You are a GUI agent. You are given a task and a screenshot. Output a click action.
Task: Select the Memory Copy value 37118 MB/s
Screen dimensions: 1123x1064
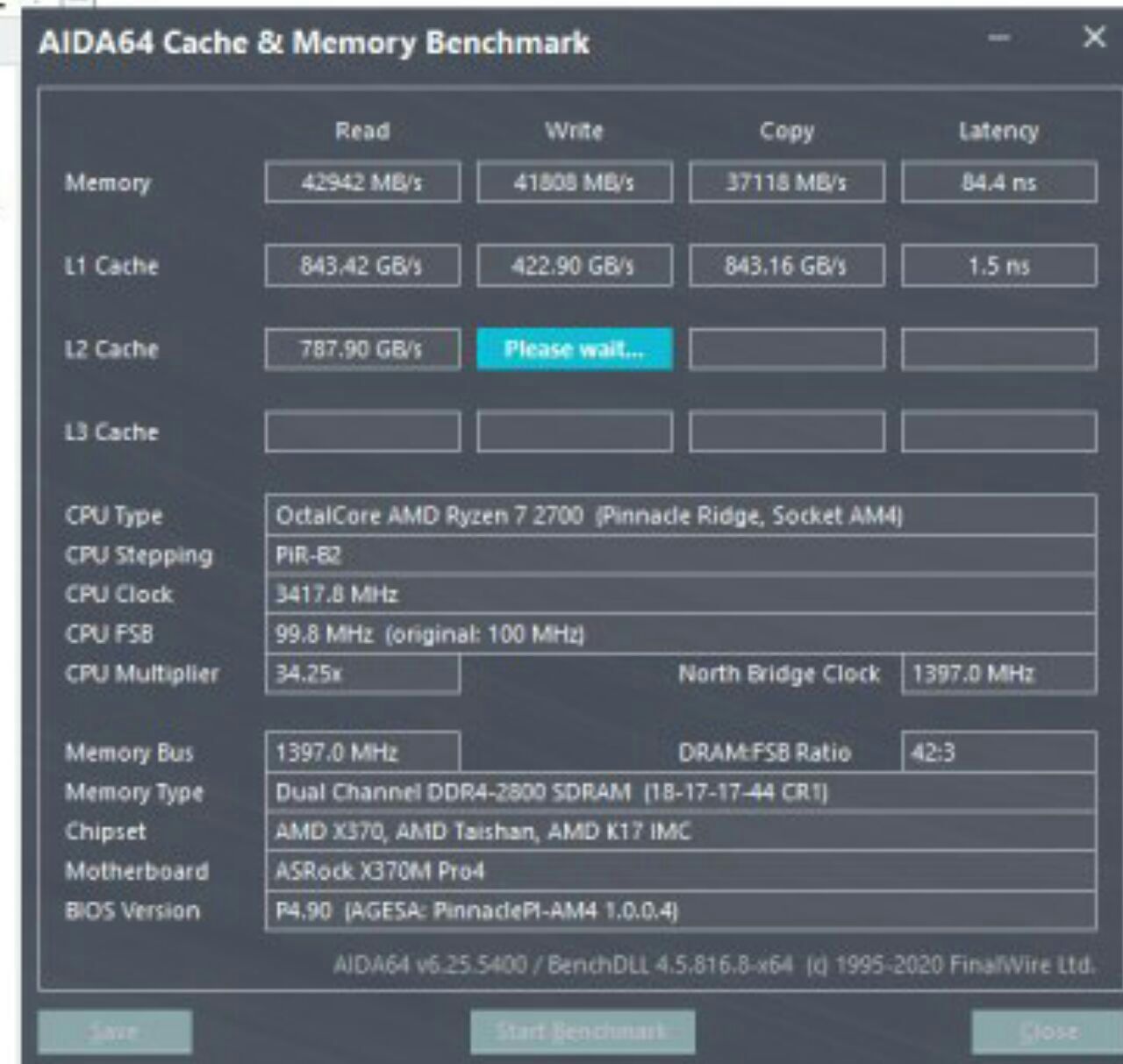[787, 182]
